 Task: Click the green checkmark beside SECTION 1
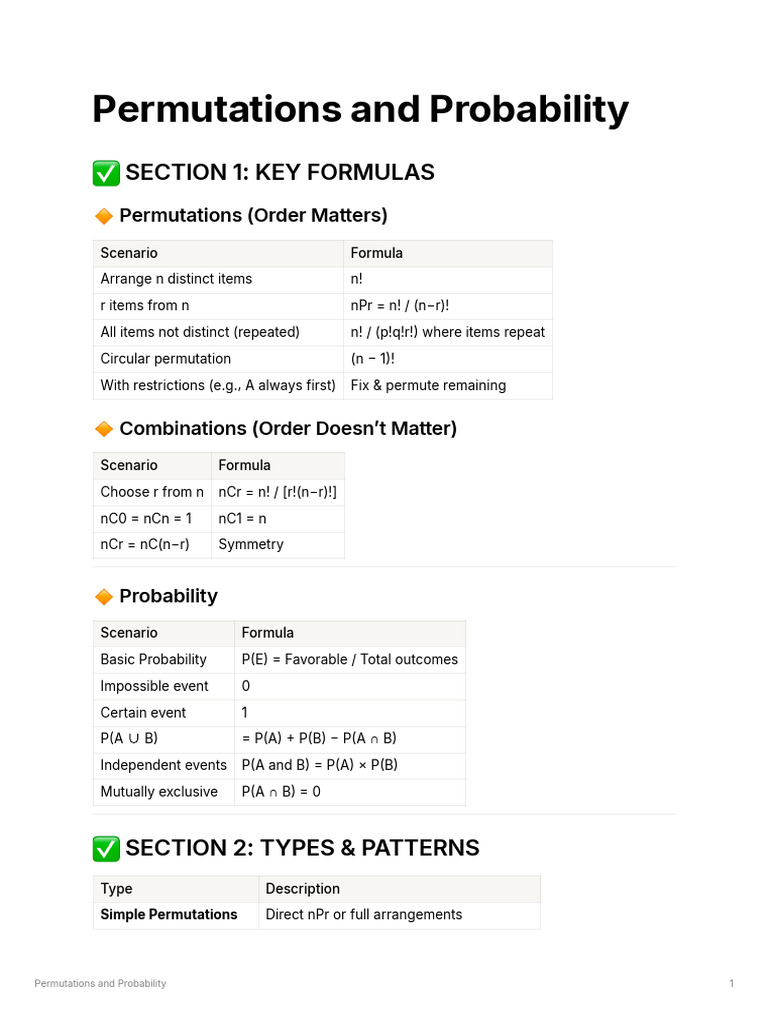click(x=106, y=173)
